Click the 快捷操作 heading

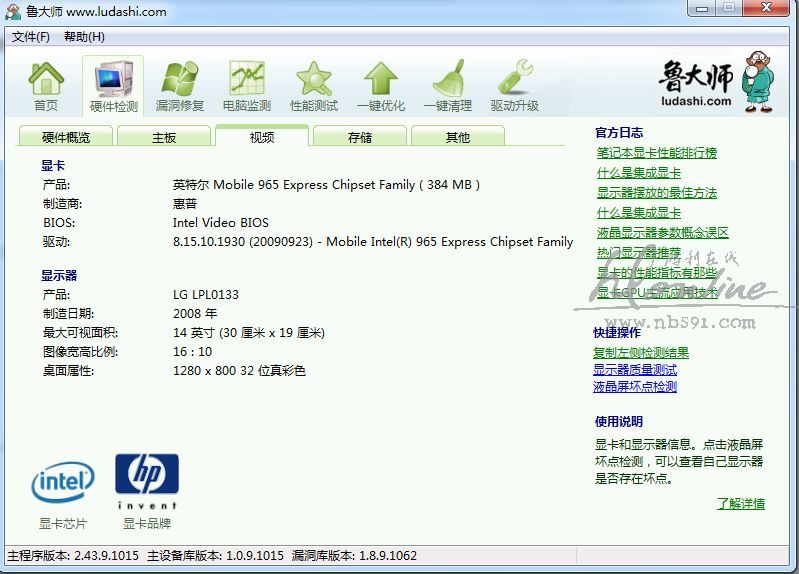[x=617, y=332]
